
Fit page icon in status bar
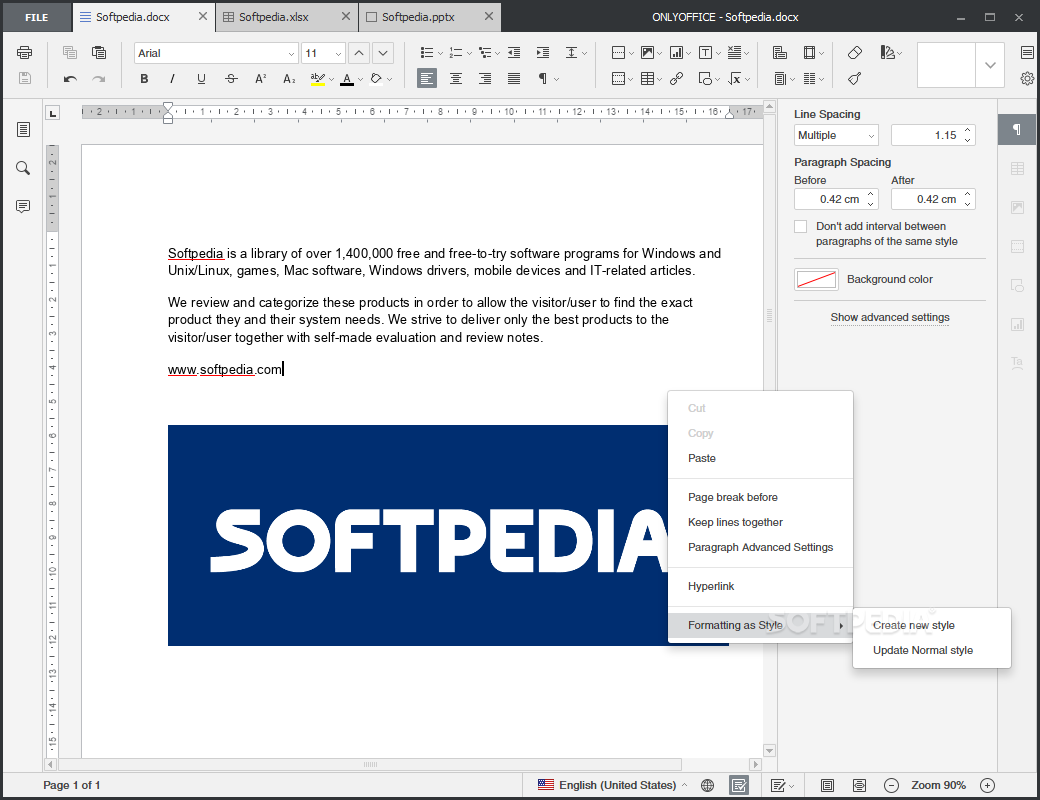point(827,785)
